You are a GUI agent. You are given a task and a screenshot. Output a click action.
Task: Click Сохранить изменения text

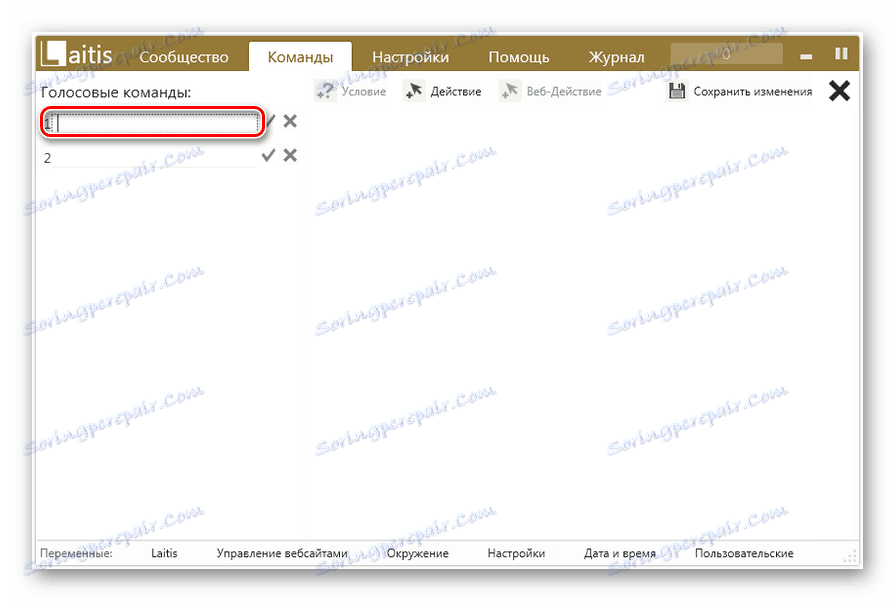tap(752, 91)
